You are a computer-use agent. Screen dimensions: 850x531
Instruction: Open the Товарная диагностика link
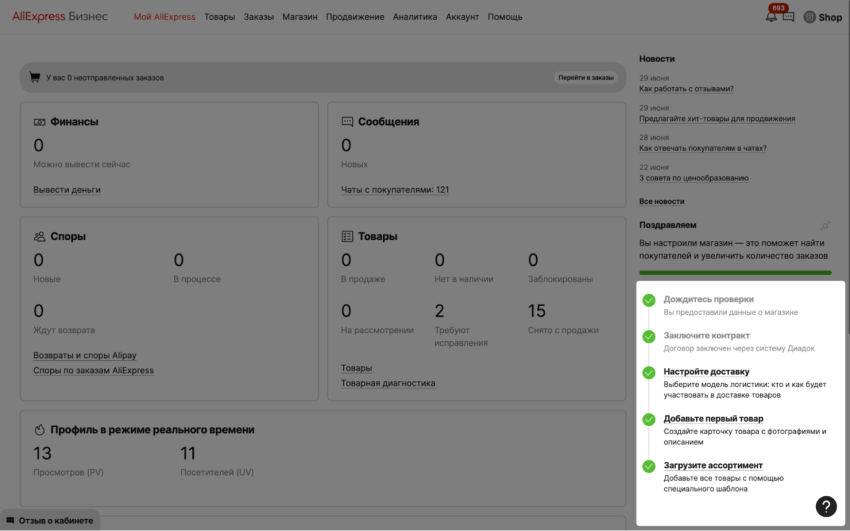click(x=388, y=383)
